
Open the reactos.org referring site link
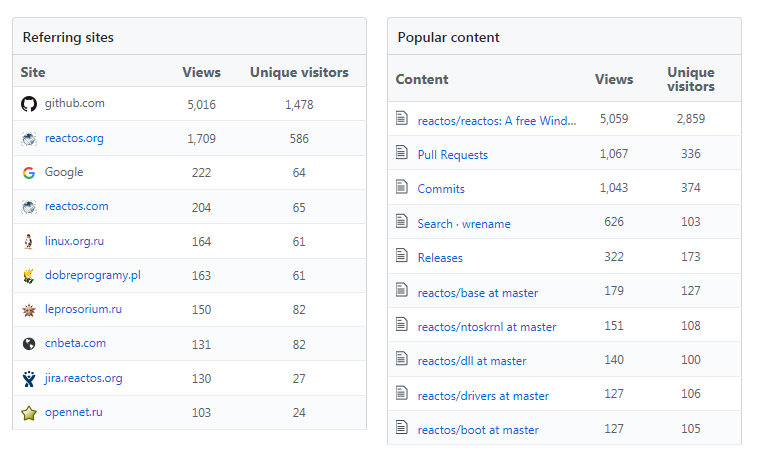(74, 138)
